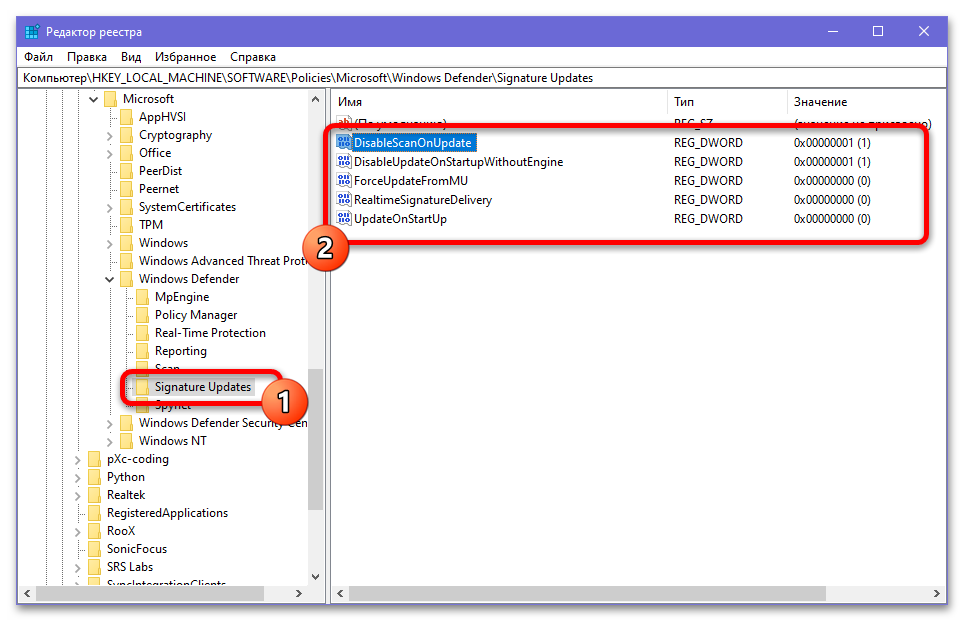Click REG_DWORD type of DisableUpdateOnStartupWithoutEngine
Viewport: 964px width, 621px height.
click(x=708, y=162)
